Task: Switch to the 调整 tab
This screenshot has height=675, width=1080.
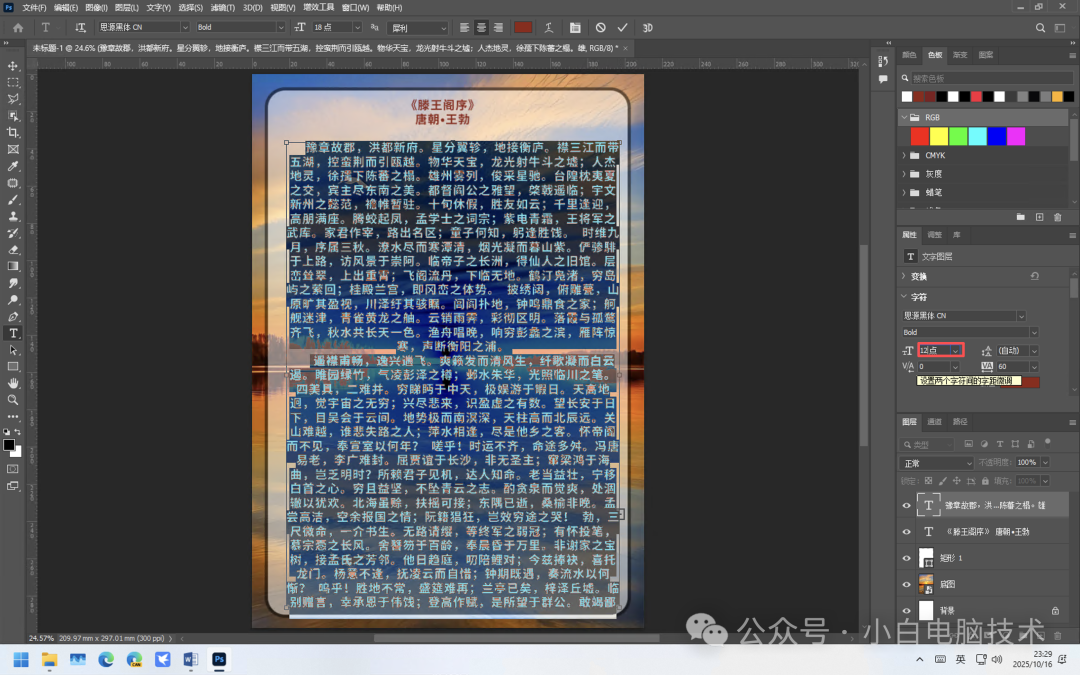Action: point(935,235)
